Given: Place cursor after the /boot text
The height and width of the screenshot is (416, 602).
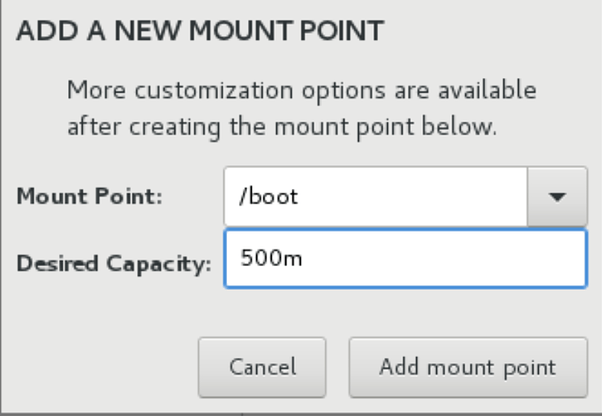Looking at the screenshot, I should pos(299,196).
